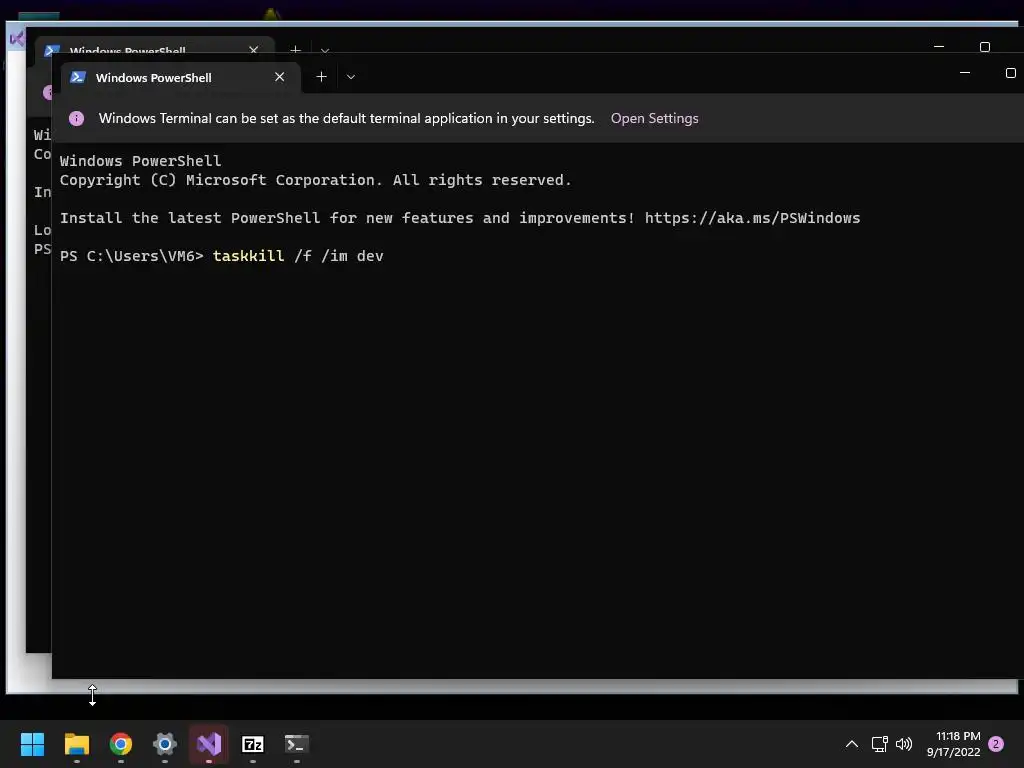Minimize the front terminal window

(965, 73)
